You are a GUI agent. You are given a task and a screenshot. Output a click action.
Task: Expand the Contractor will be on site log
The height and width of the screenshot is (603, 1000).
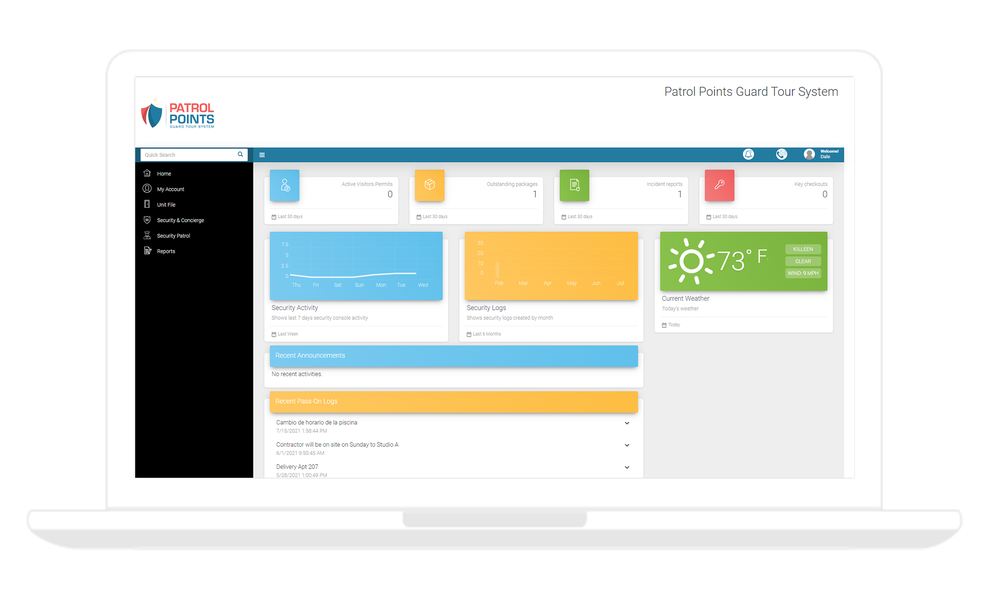[x=627, y=446]
